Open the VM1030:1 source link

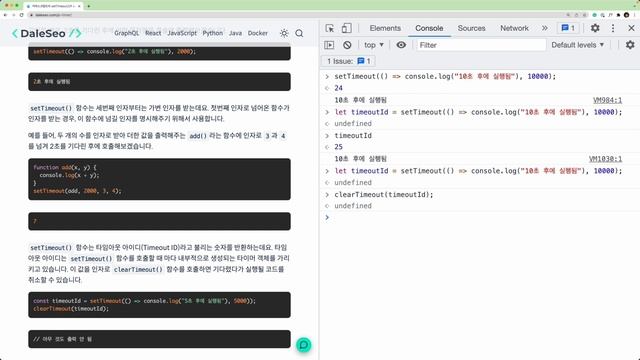coord(605,159)
